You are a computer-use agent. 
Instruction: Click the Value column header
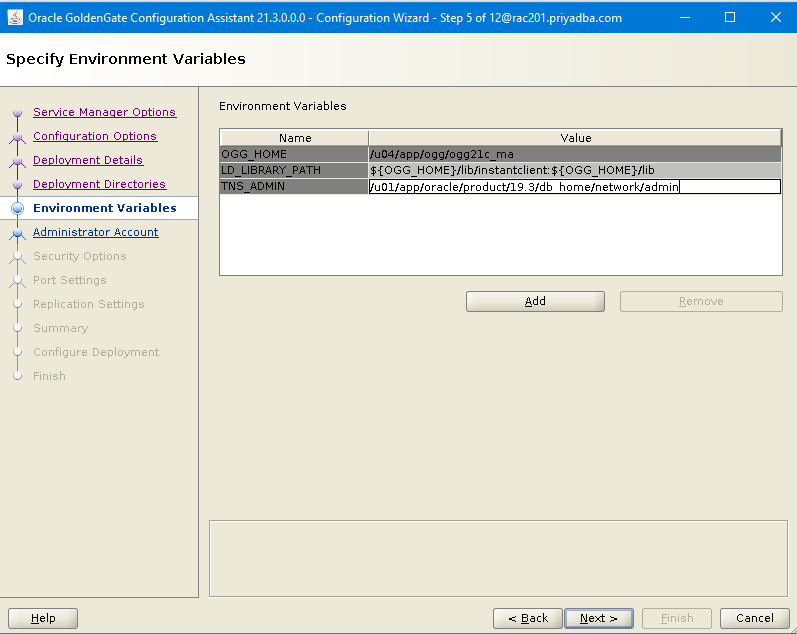[x=575, y=138]
